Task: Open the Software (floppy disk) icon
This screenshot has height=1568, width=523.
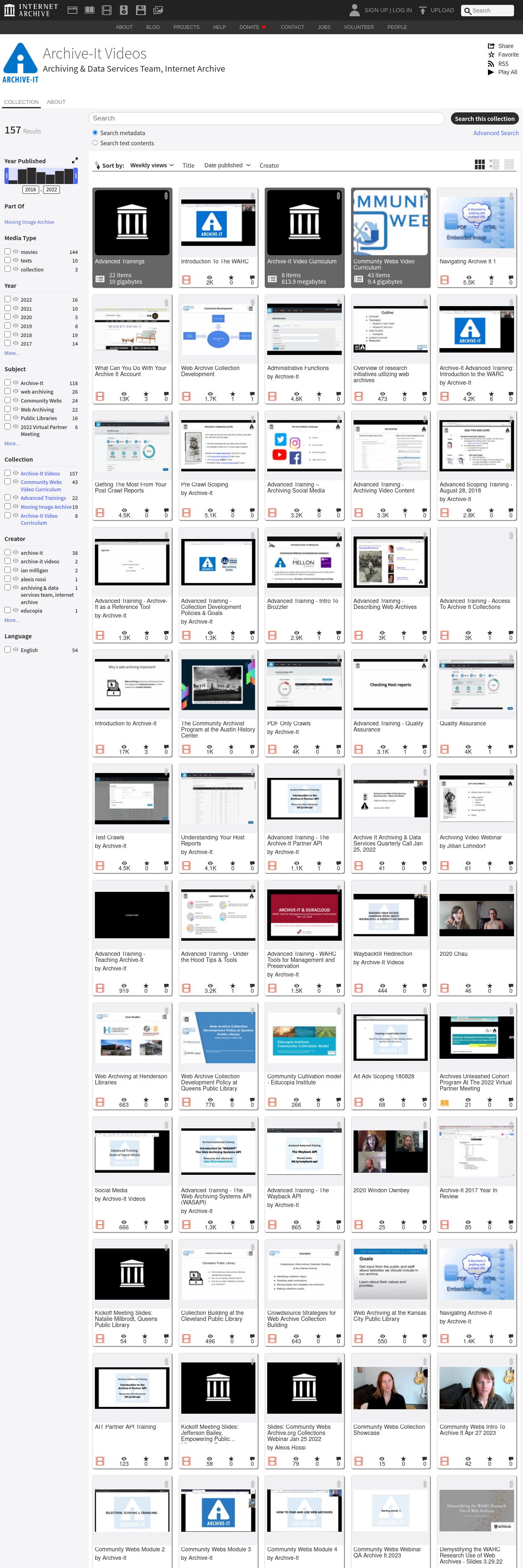Action: pyautogui.click(x=141, y=10)
